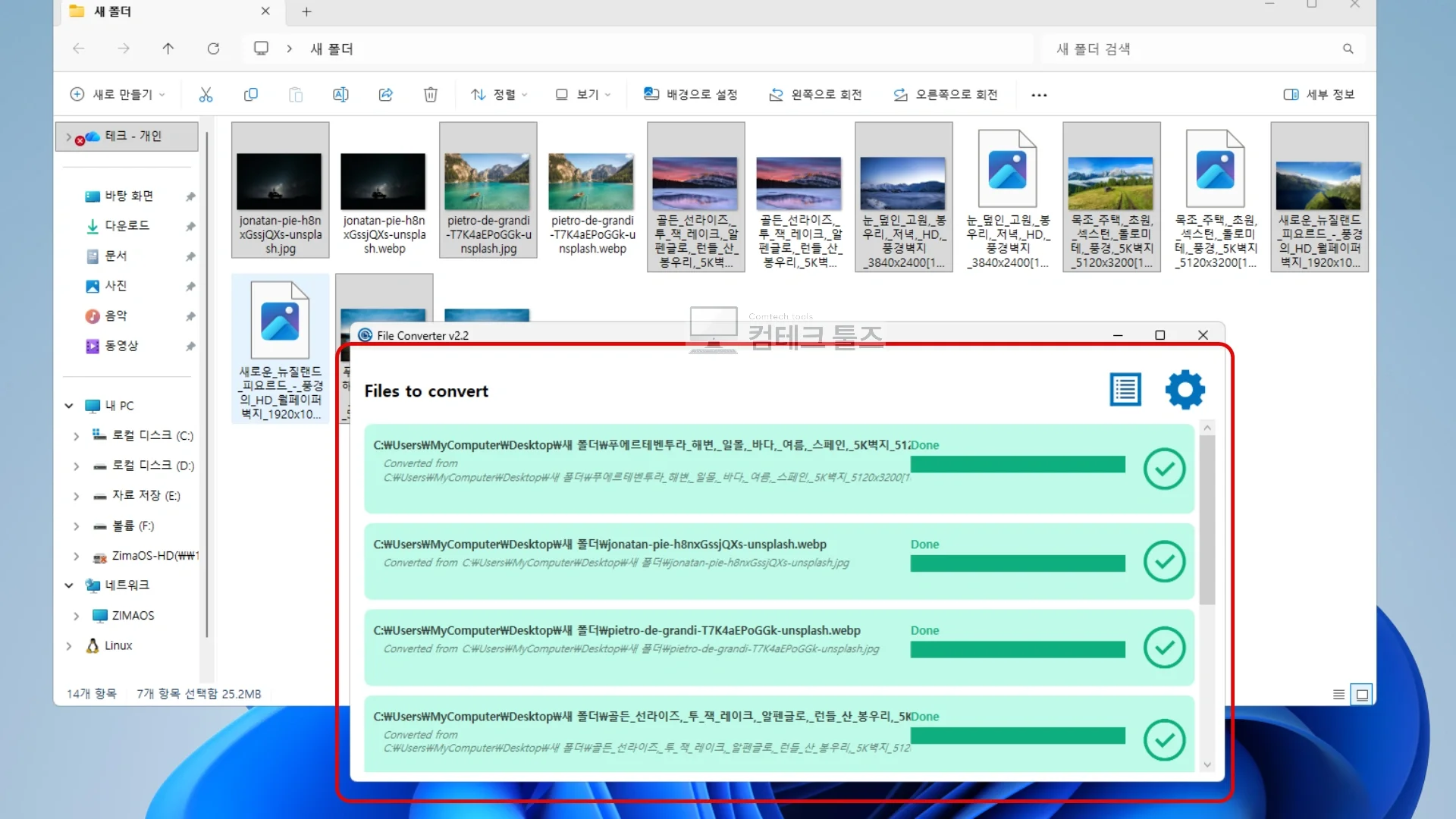Select pietro-de-grandi unsplash.webp thumbnail

click(591, 190)
